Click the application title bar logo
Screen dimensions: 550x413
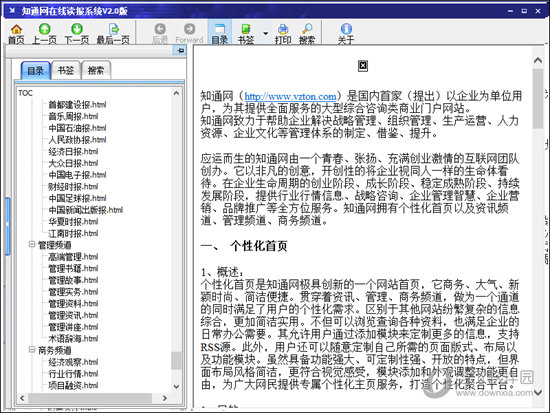[12, 11]
